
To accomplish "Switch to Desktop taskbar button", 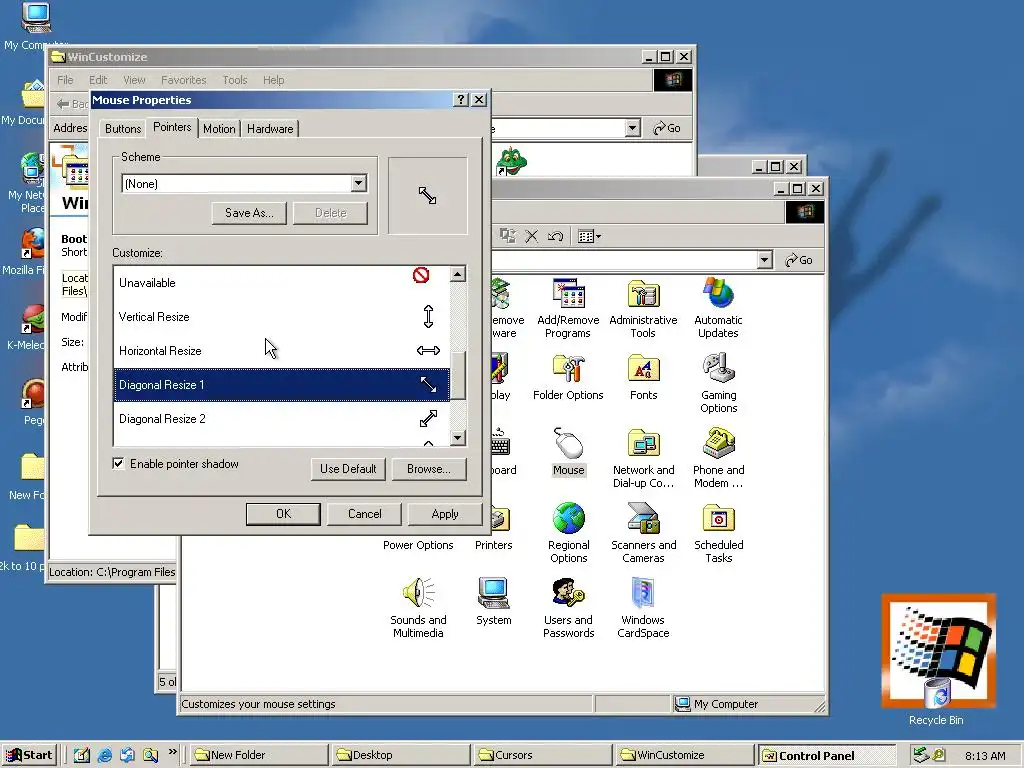I will pyautogui.click(x=400, y=755).
